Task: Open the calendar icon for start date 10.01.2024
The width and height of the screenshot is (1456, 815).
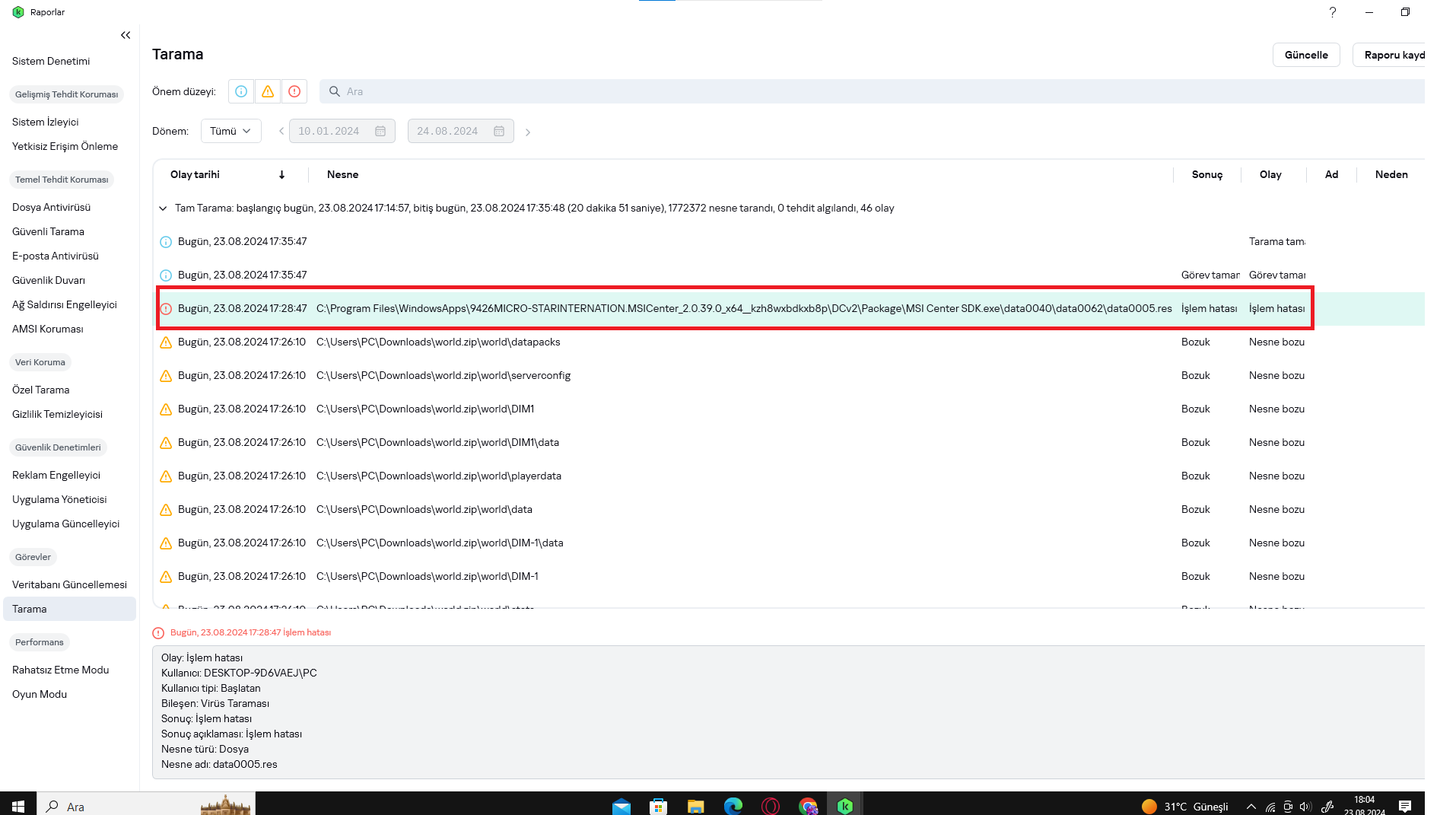Action: (x=380, y=131)
